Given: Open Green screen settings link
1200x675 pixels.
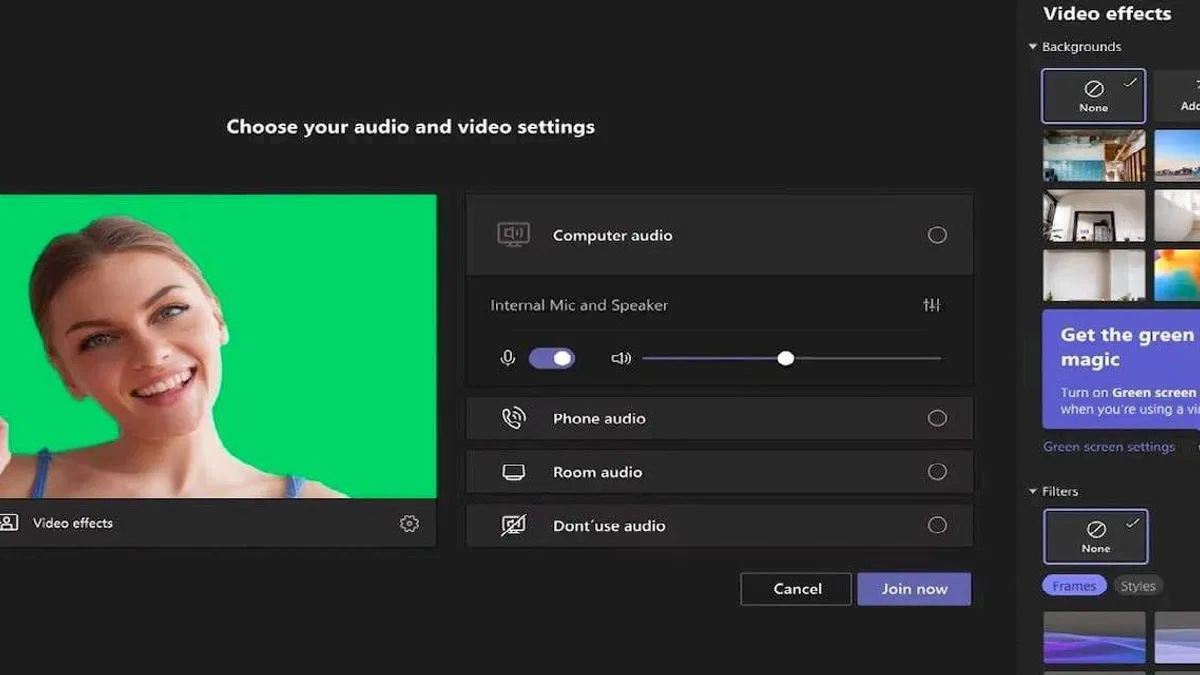Looking at the screenshot, I should (x=1109, y=447).
